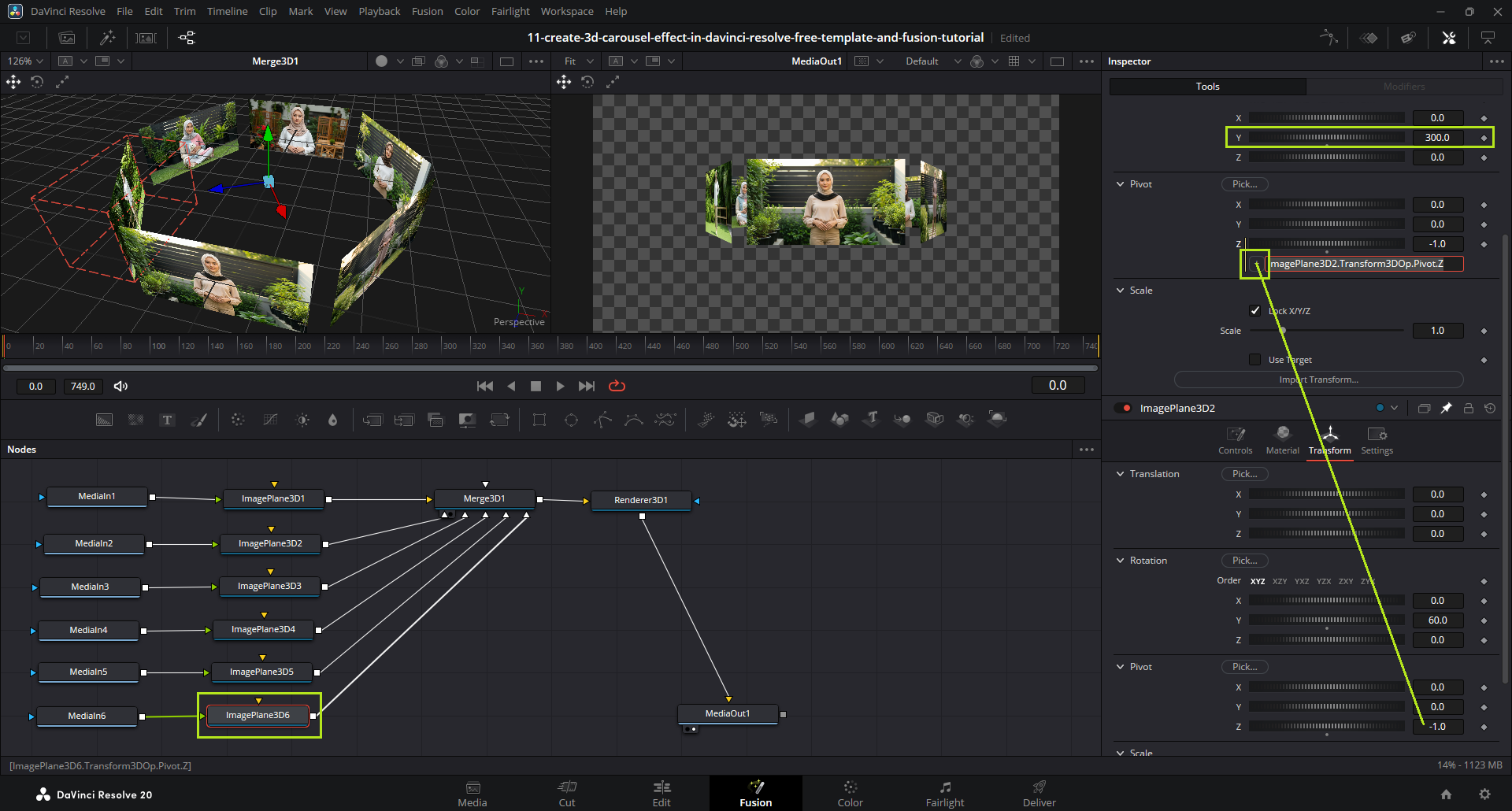This screenshot has width=1512, height=811.
Task: Select the Text+ tool in the toolbar
Action: click(x=167, y=420)
